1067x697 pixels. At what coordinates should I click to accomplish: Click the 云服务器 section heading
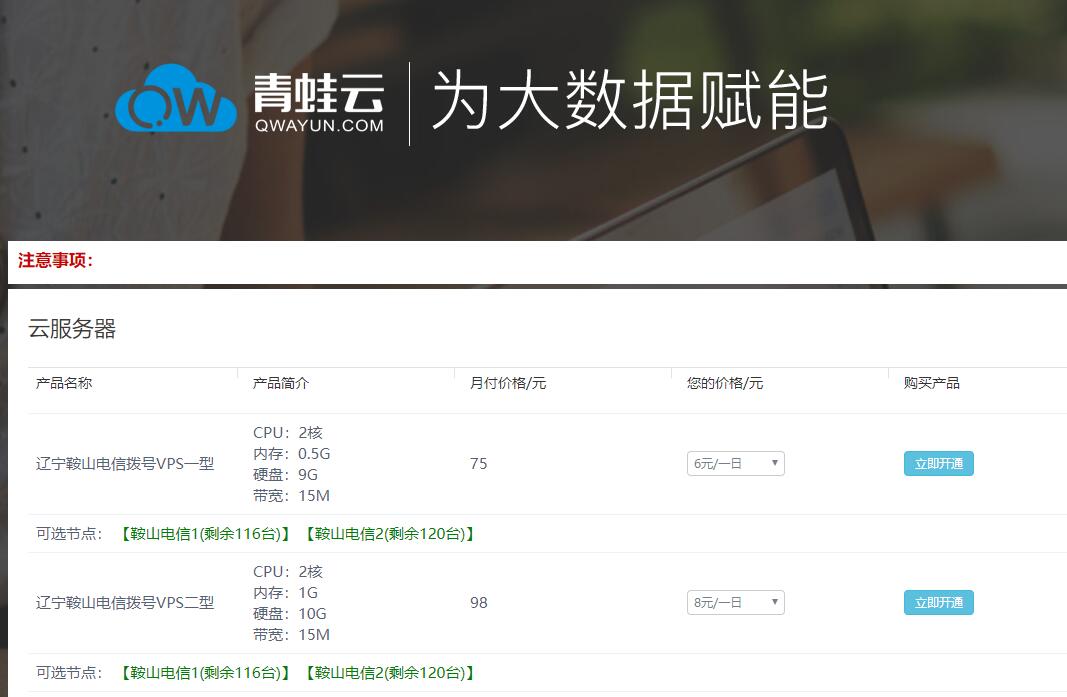coord(71,330)
